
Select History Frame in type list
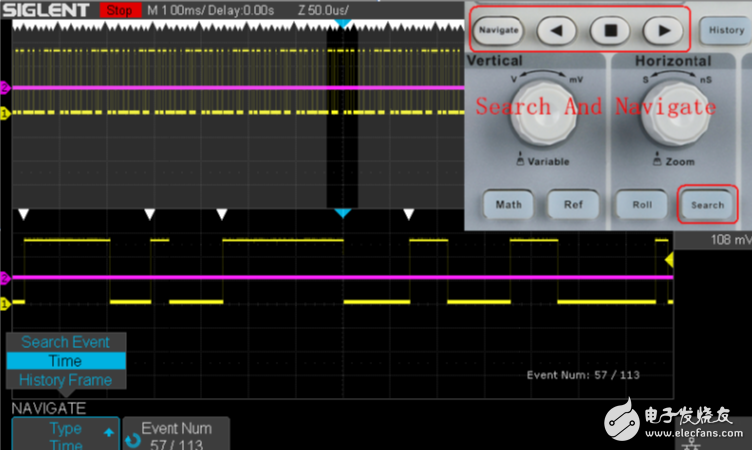pyautogui.click(x=66, y=380)
